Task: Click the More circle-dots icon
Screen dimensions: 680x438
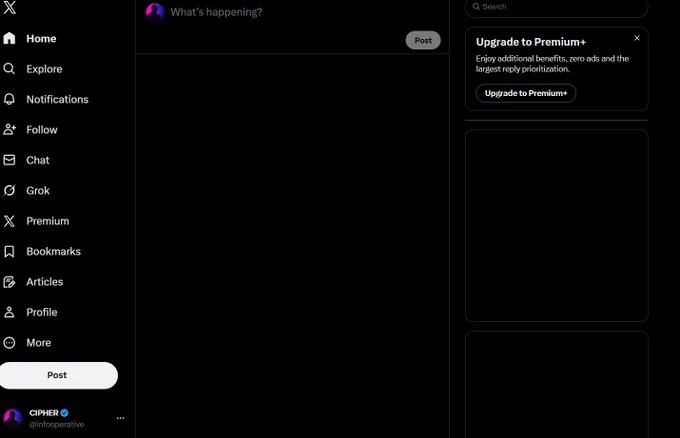Action: 9,343
